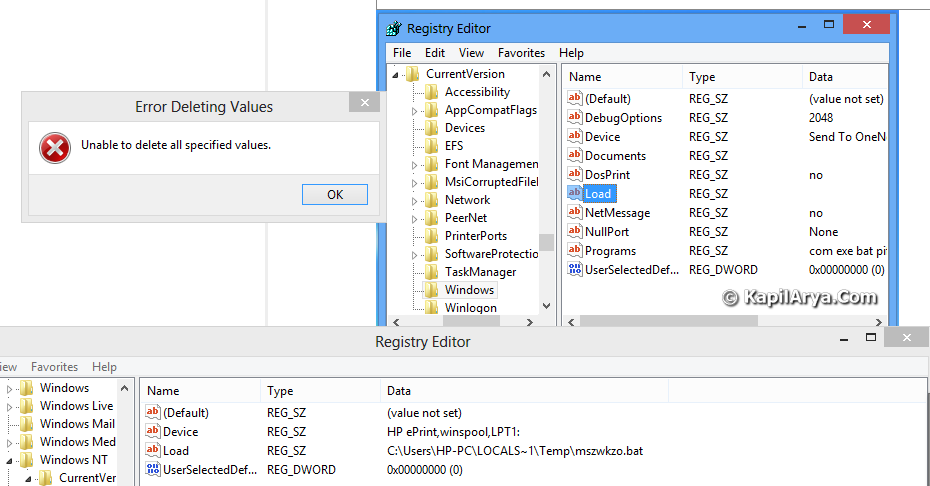This screenshot has width=930, height=486.
Task: Click OK in Error Deleting Values dialog
Action: point(335,195)
